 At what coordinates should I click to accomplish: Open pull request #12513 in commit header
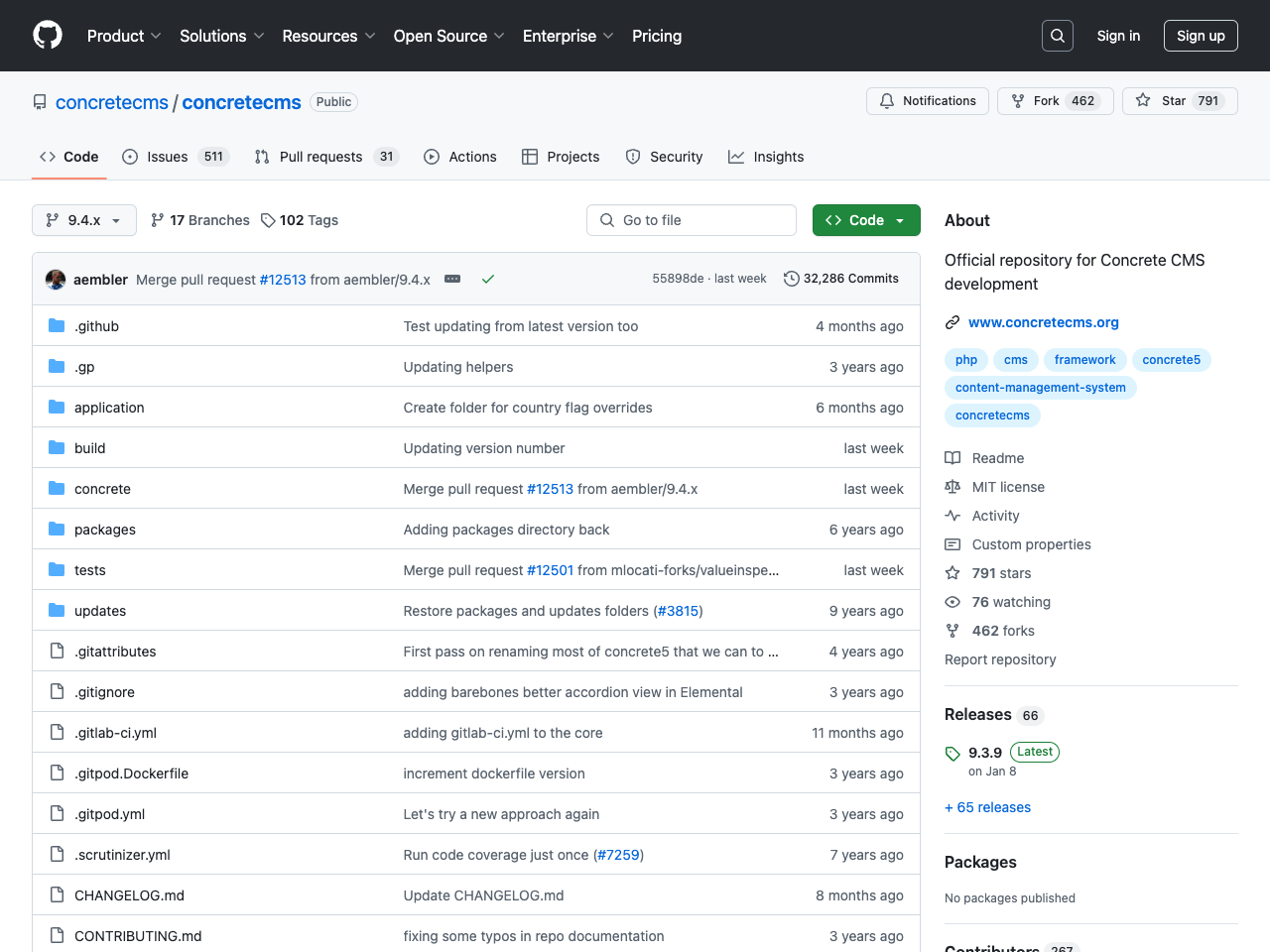[x=283, y=280]
